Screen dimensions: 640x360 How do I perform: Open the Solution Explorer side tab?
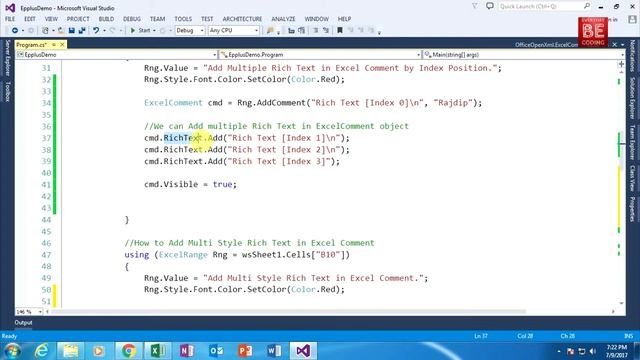point(632,98)
